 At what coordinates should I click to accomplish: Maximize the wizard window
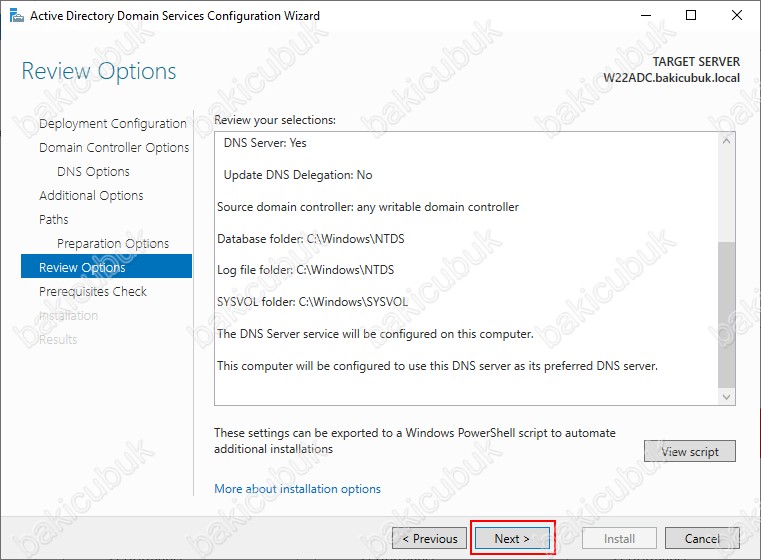point(691,16)
